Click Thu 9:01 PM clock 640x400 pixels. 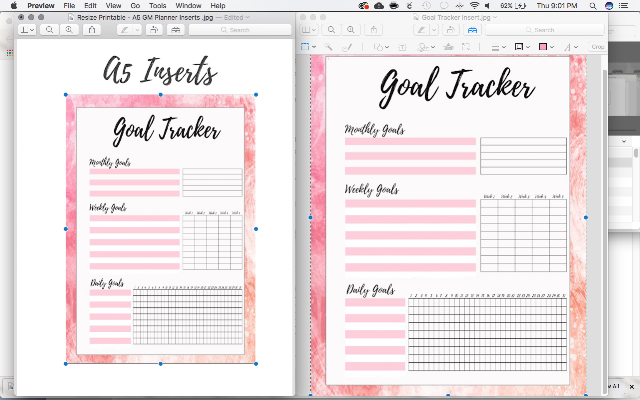(x=557, y=5)
